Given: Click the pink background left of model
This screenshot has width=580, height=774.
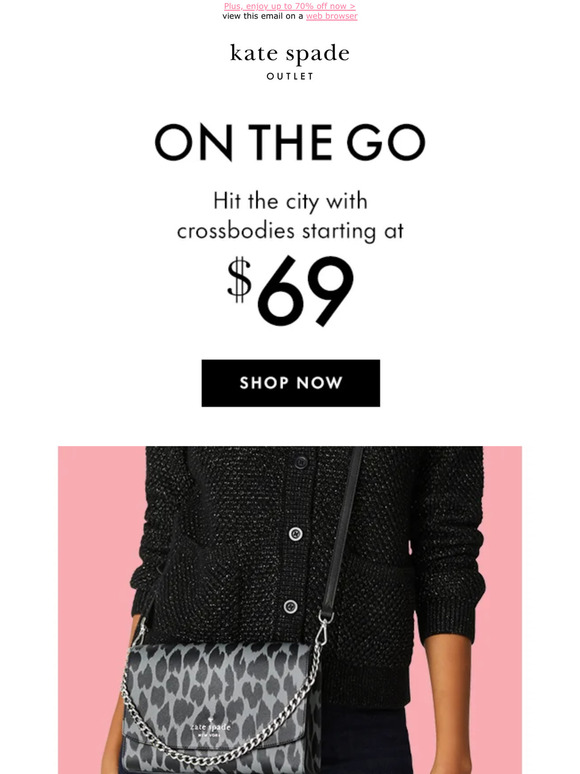Looking at the screenshot, I should click(96, 543).
